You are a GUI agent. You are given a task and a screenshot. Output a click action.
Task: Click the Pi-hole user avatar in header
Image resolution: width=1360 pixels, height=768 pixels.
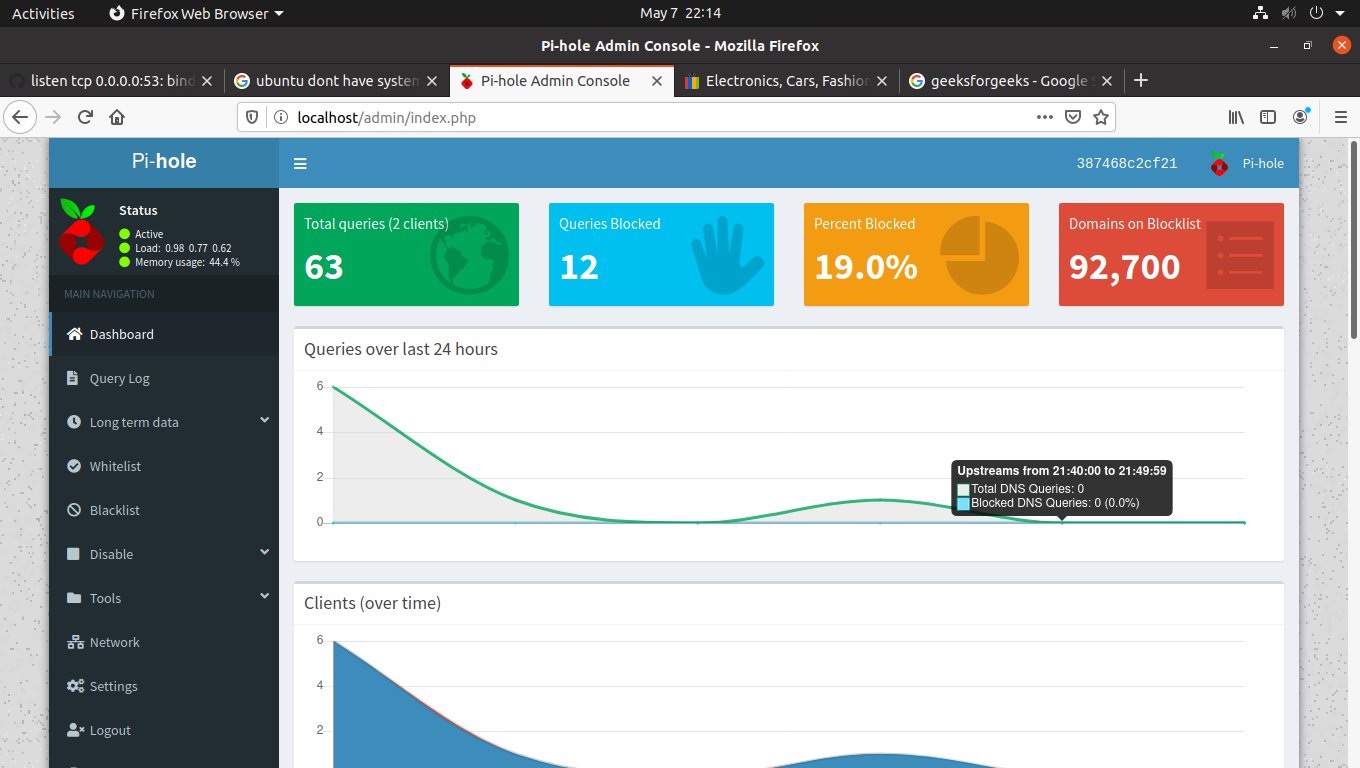pyautogui.click(x=1219, y=163)
